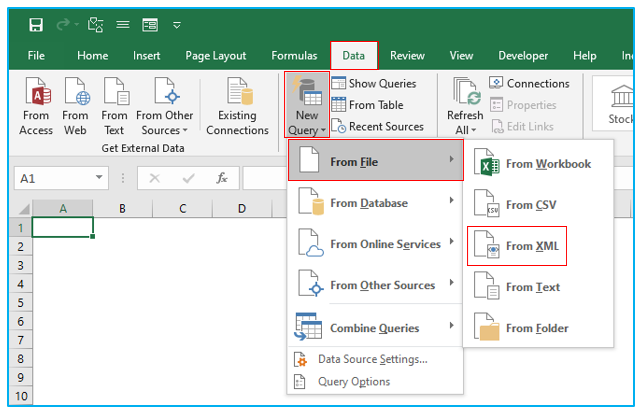Open the View tab
Screen dimensions: 643x416
[x=461, y=55]
